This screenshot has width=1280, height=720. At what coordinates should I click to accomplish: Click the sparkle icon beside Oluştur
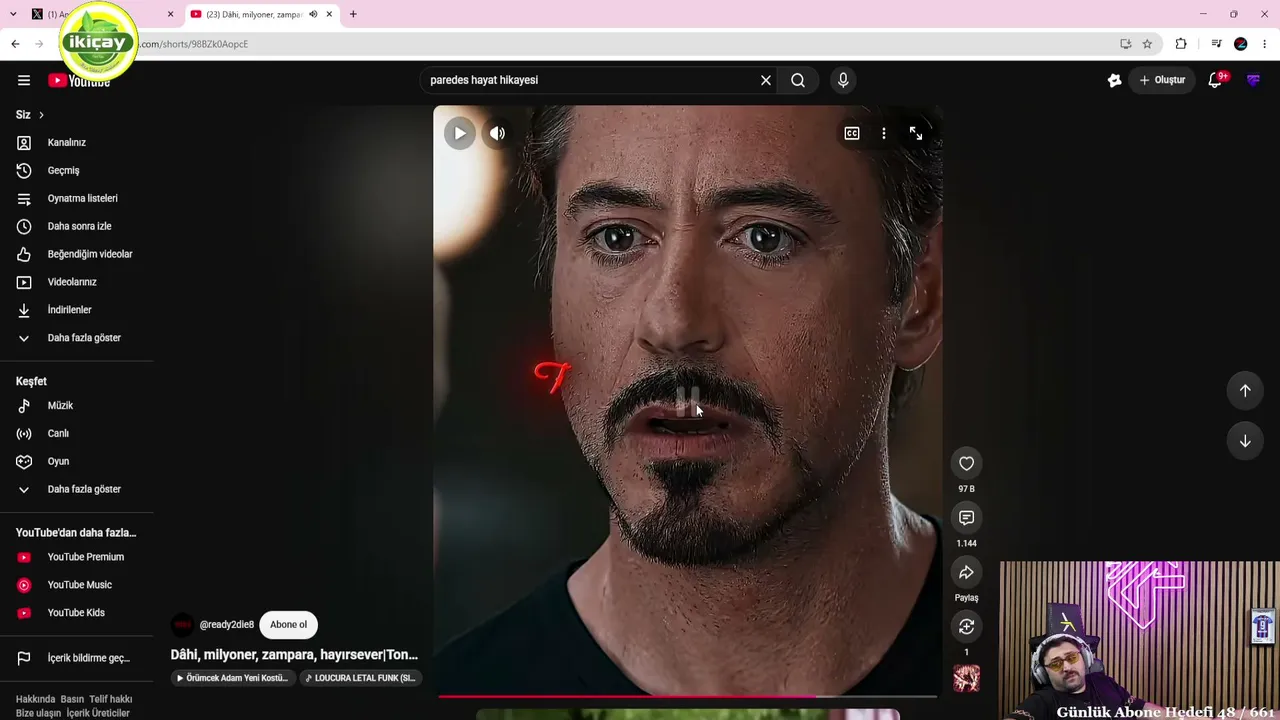[x=1115, y=80]
